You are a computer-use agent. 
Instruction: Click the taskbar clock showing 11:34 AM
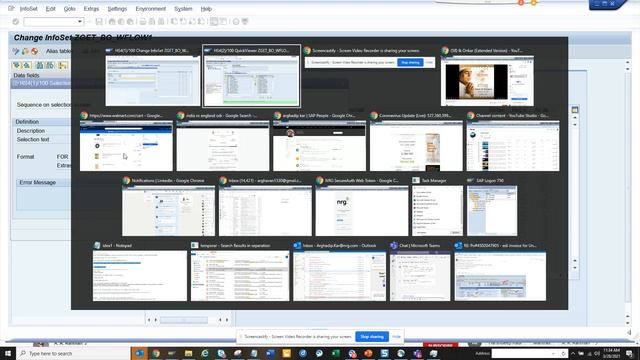(611, 353)
